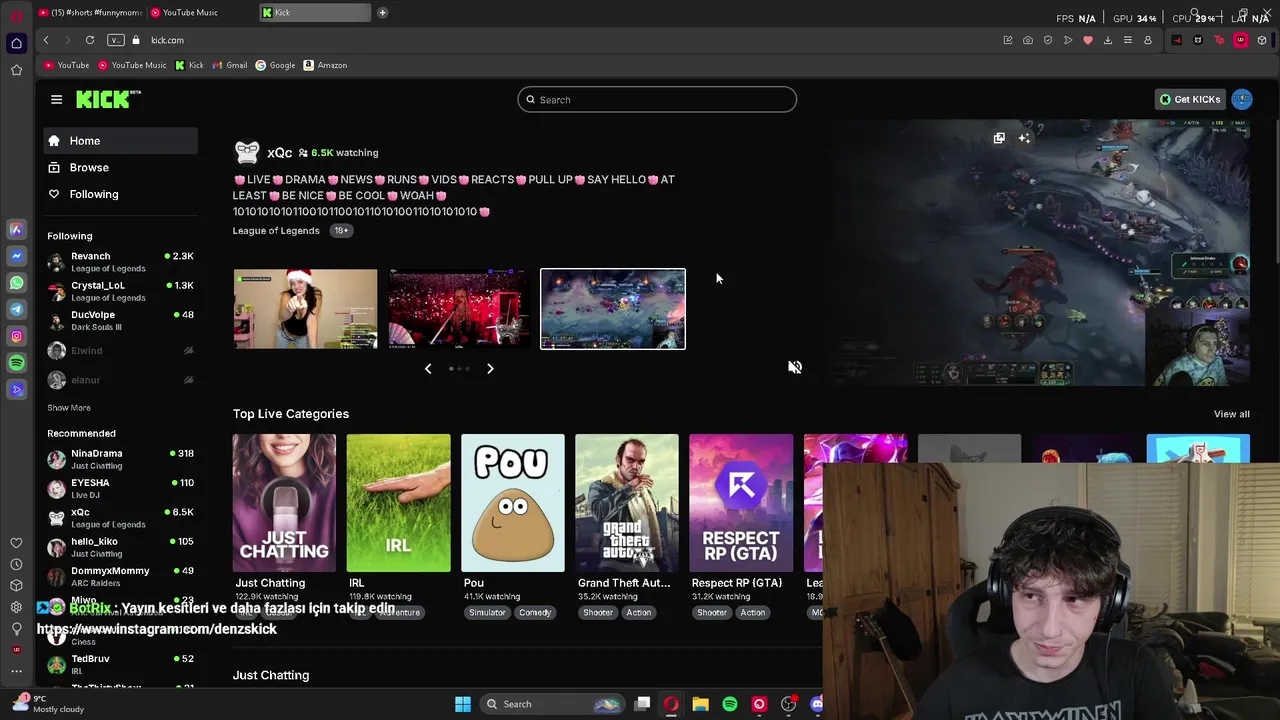Open Gmail bookmark in bookmarks bar
The height and width of the screenshot is (720, 1280).
[x=230, y=65]
